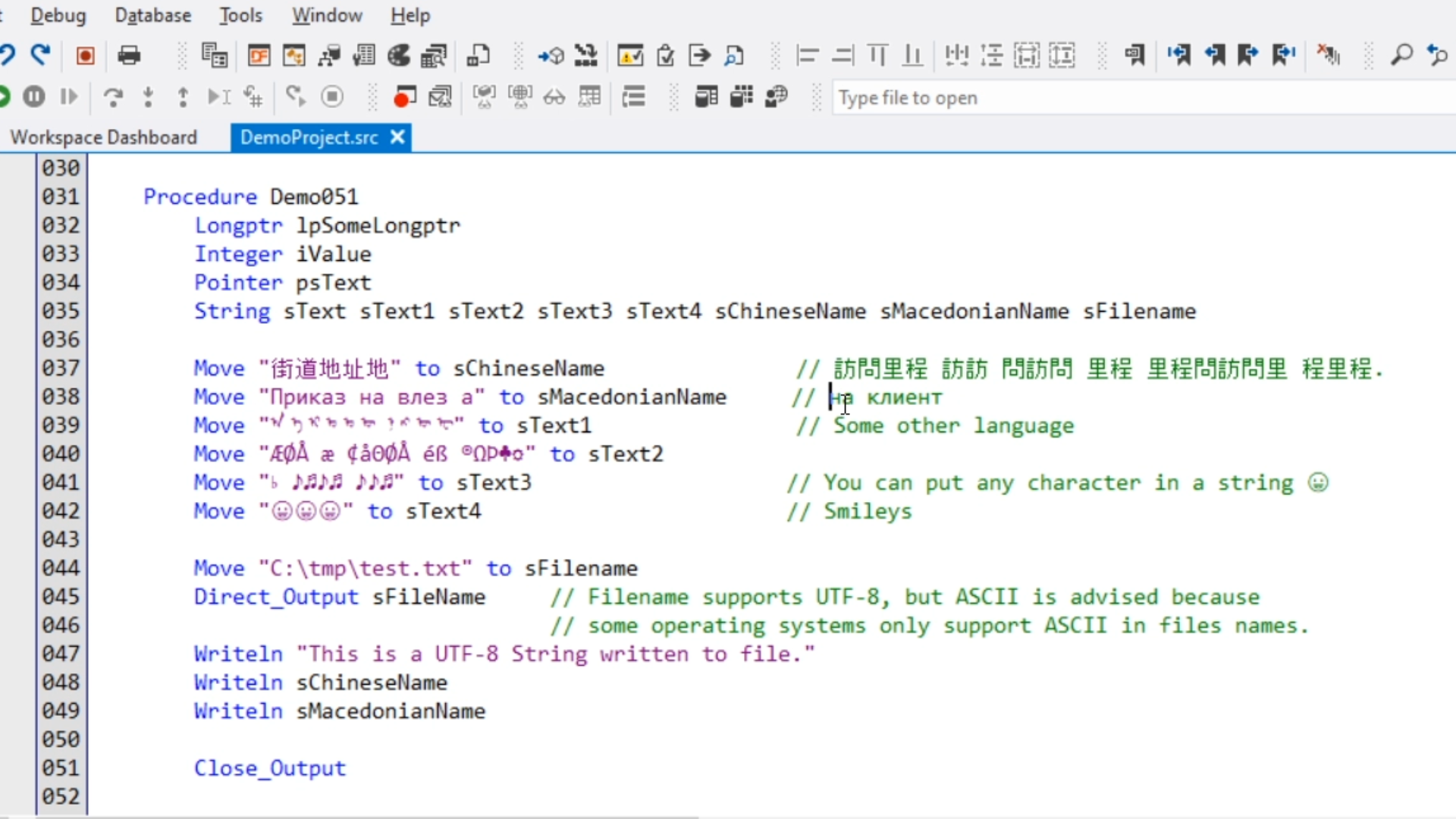Close the DemoProject.src tab
Image resolution: width=1456 pixels, height=819 pixels.
coord(397,137)
